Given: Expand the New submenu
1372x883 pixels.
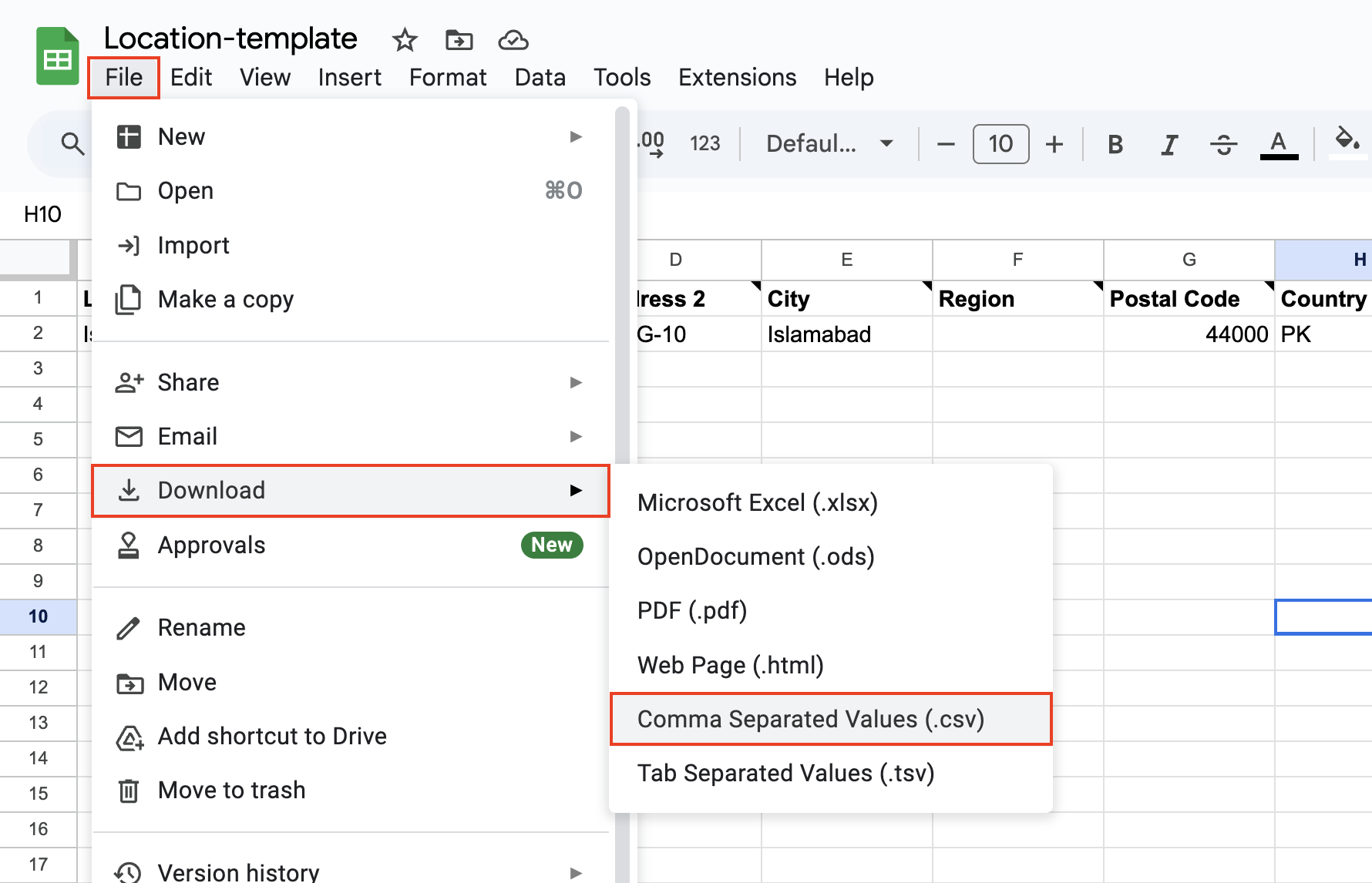Looking at the screenshot, I should 351,137.
